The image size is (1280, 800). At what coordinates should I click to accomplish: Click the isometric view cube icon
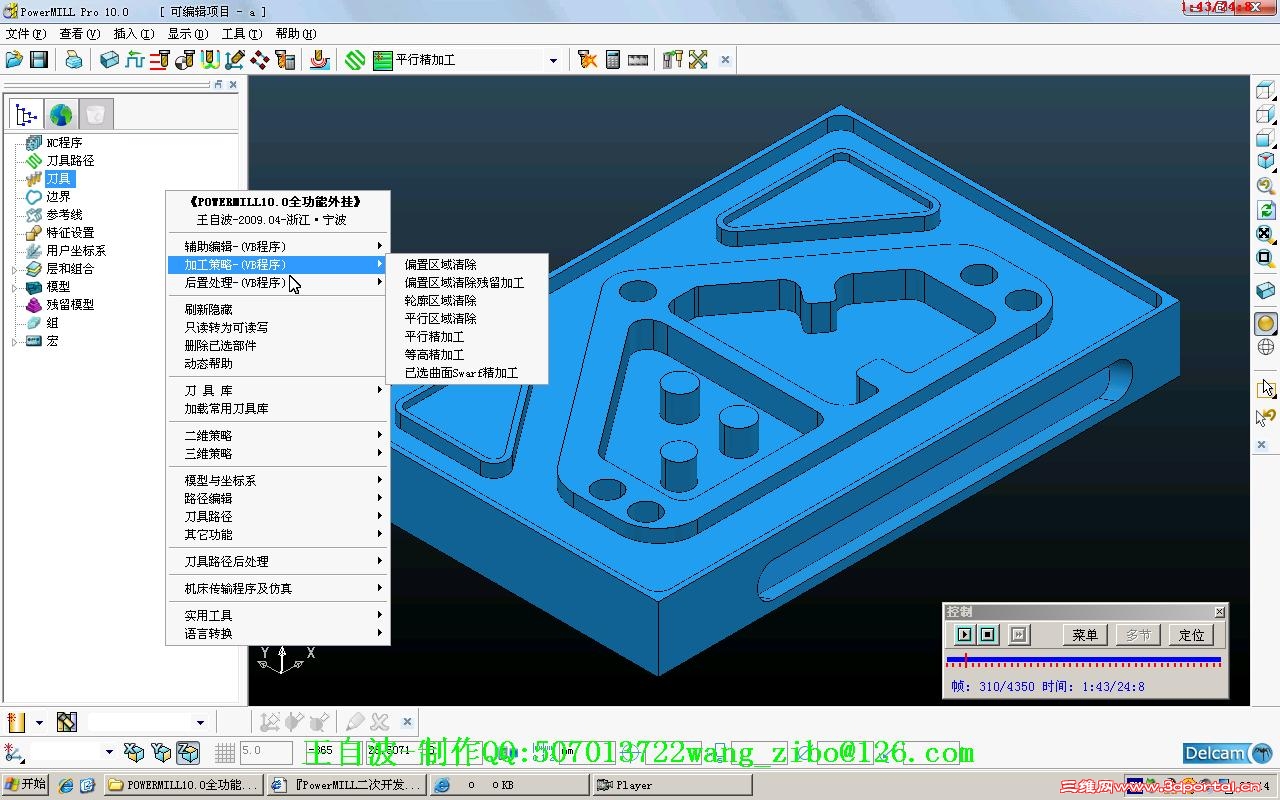click(1266, 160)
